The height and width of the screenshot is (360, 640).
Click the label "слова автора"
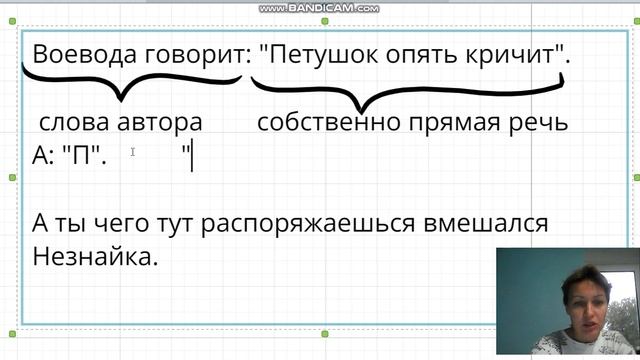pyautogui.click(x=121, y=122)
